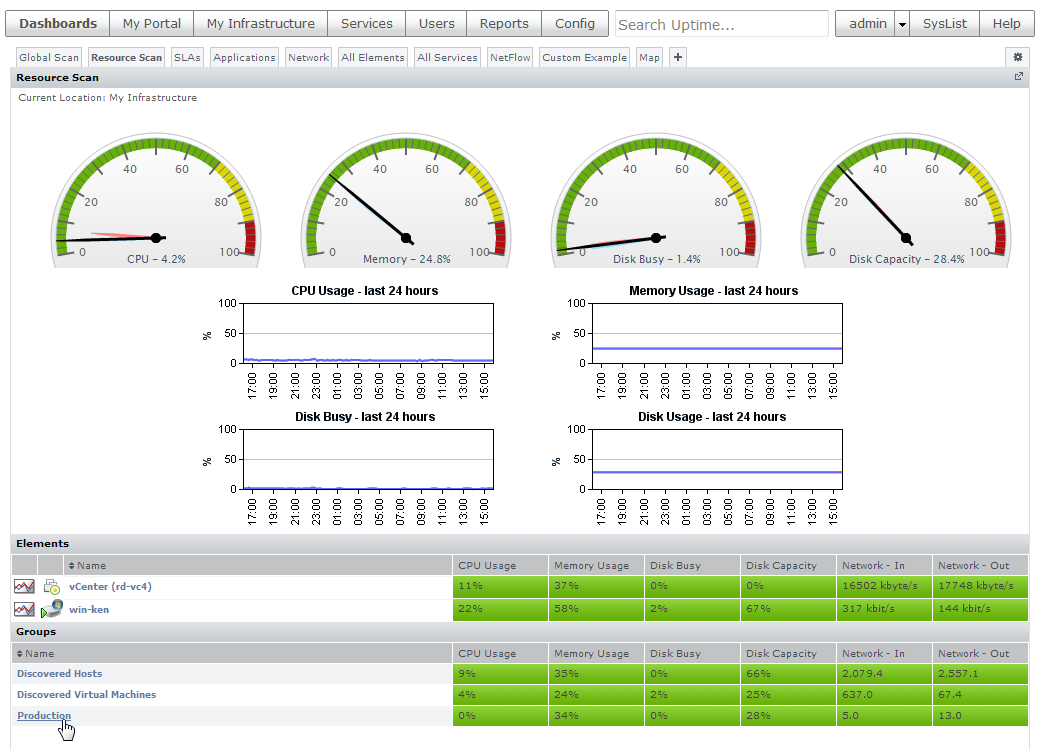Viewport: 1038px width, 750px height.
Task: Open the Discovered Hosts group
Action: pos(60,674)
